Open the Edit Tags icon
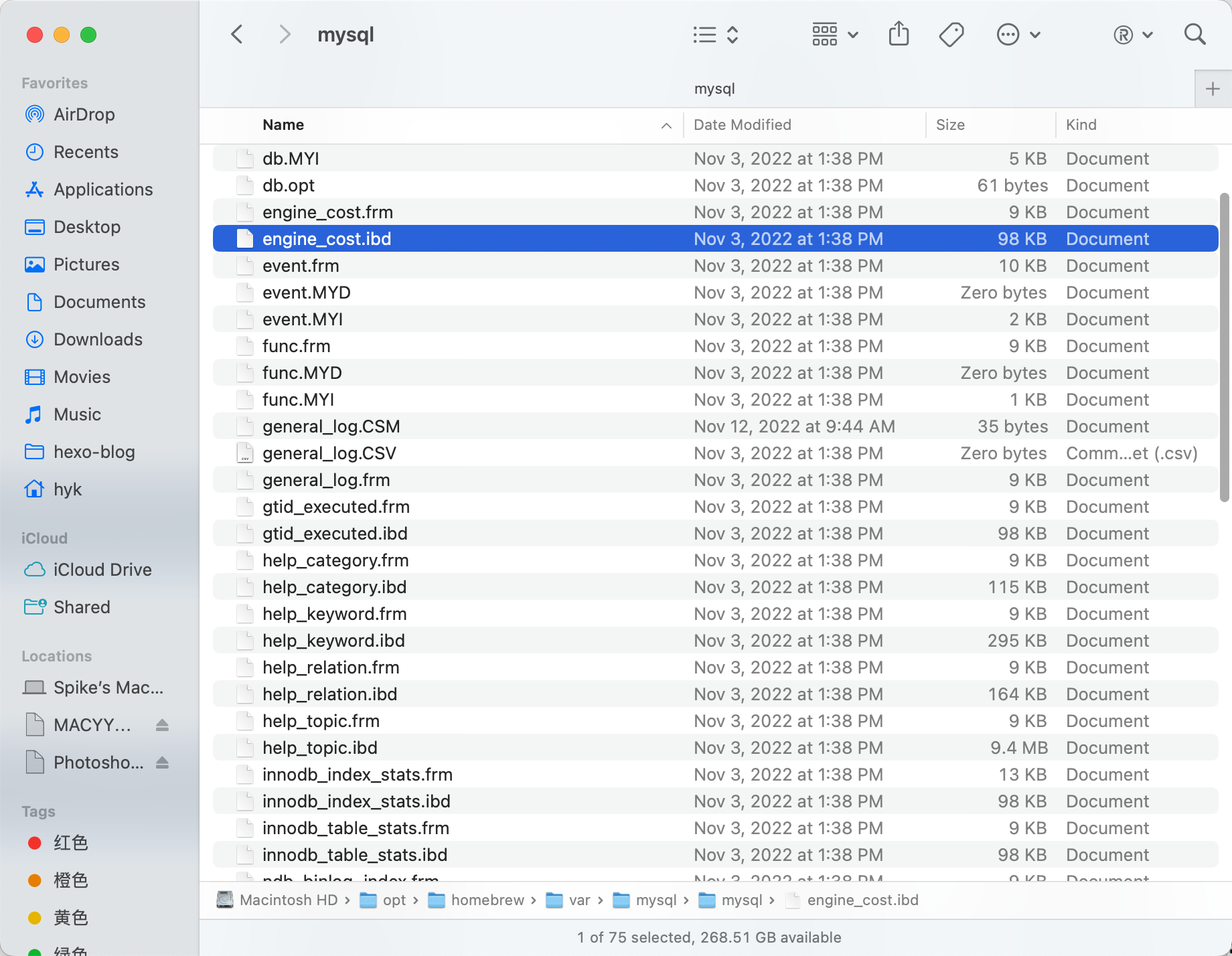Screen dimensions: 1232x956 (951, 34)
